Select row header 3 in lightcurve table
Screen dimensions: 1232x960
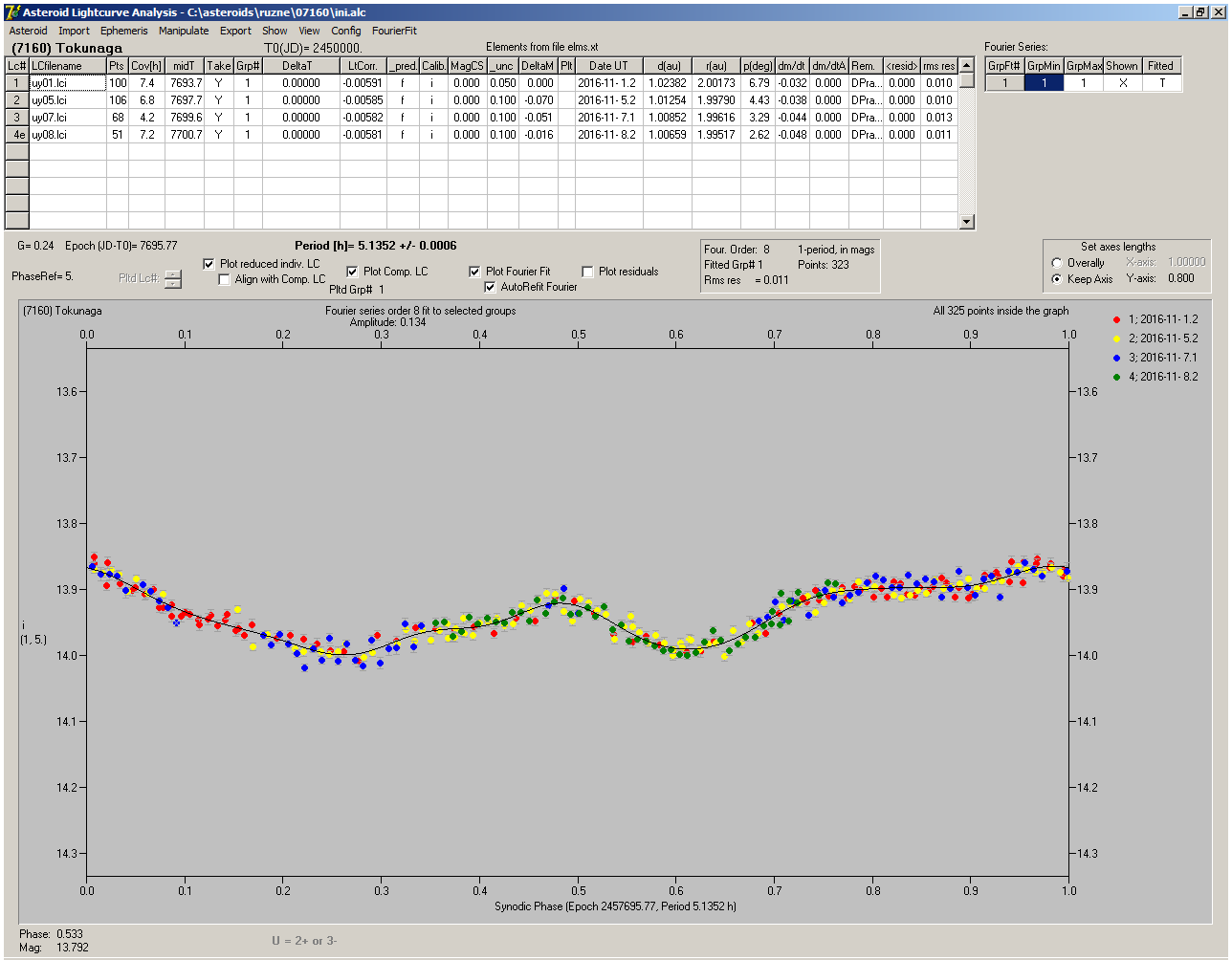tap(17, 118)
